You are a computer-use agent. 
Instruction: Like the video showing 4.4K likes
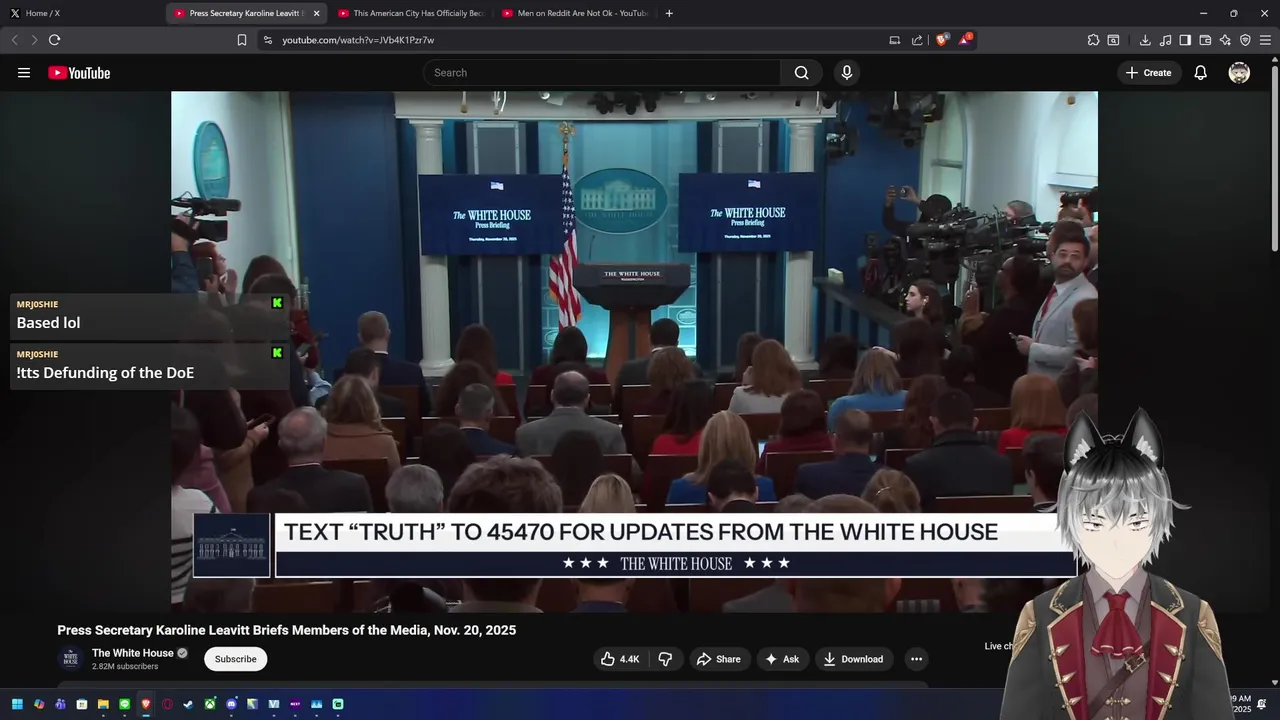pyautogui.click(x=620, y=659)
